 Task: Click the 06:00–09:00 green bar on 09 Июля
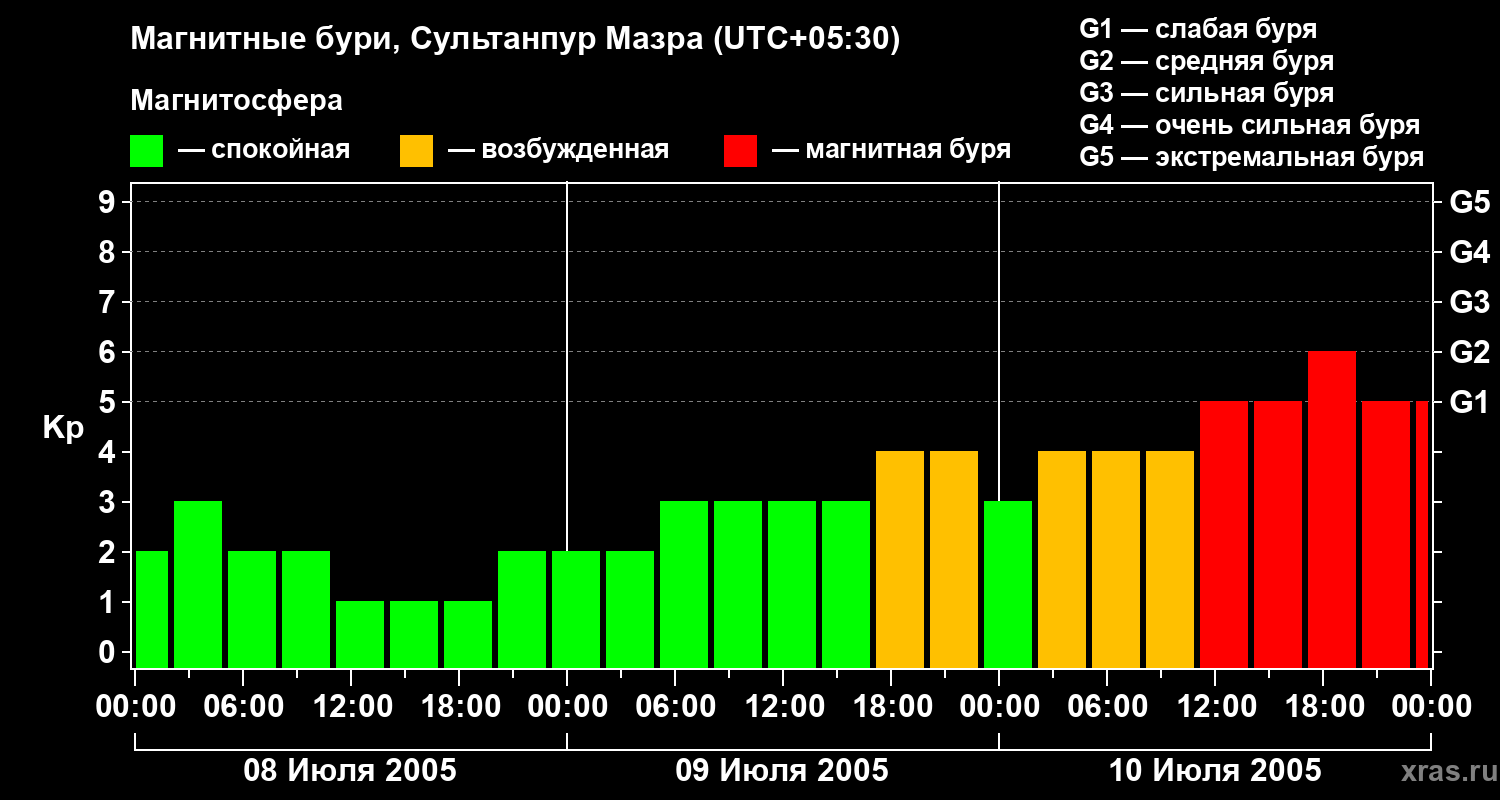point(684,585)
